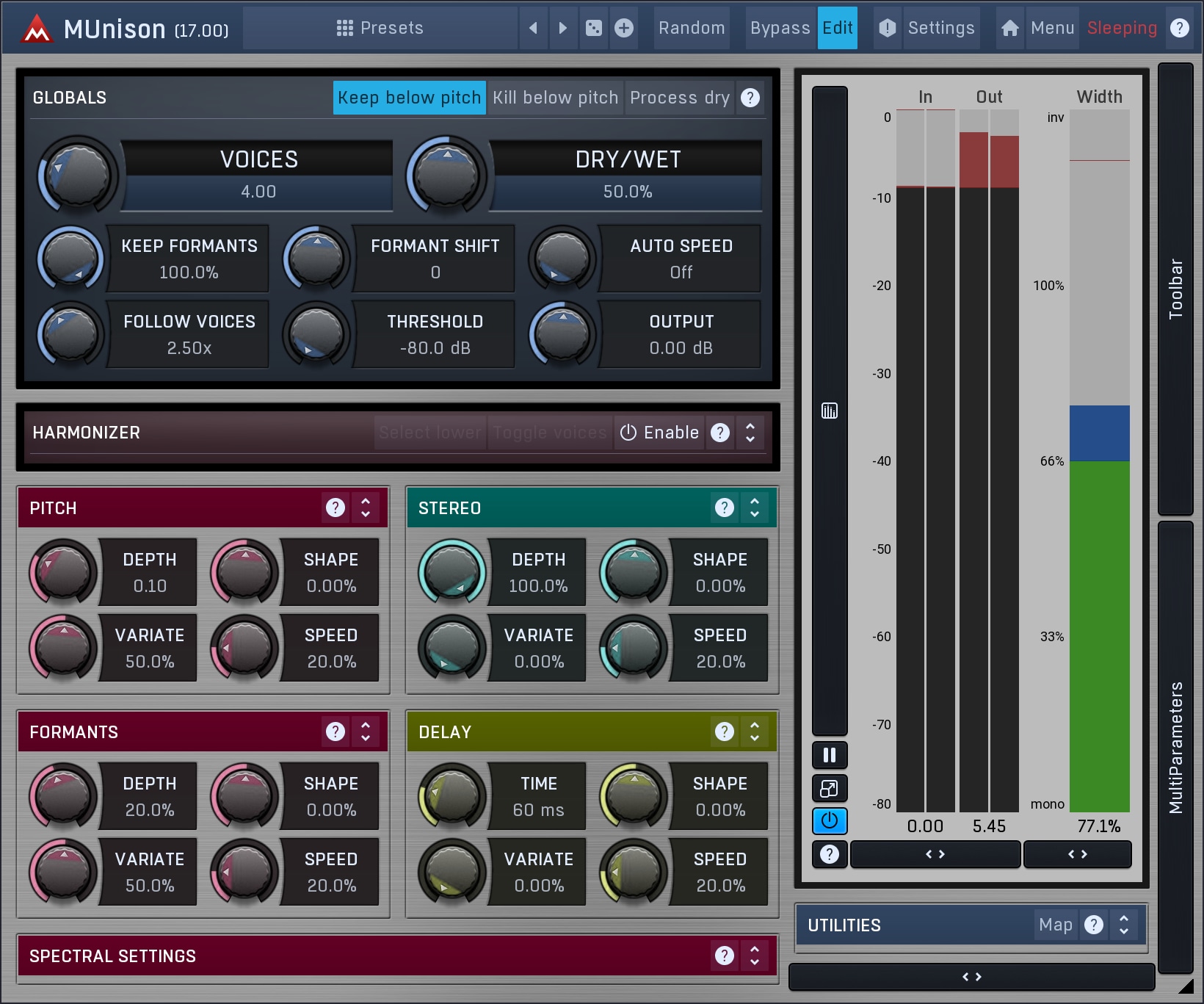Image resolution: width=1204 pixels, height=1004 pixels.
Task: Click the meter pop-out window icon
Action: pyautogui.click(x=830, y=789)
